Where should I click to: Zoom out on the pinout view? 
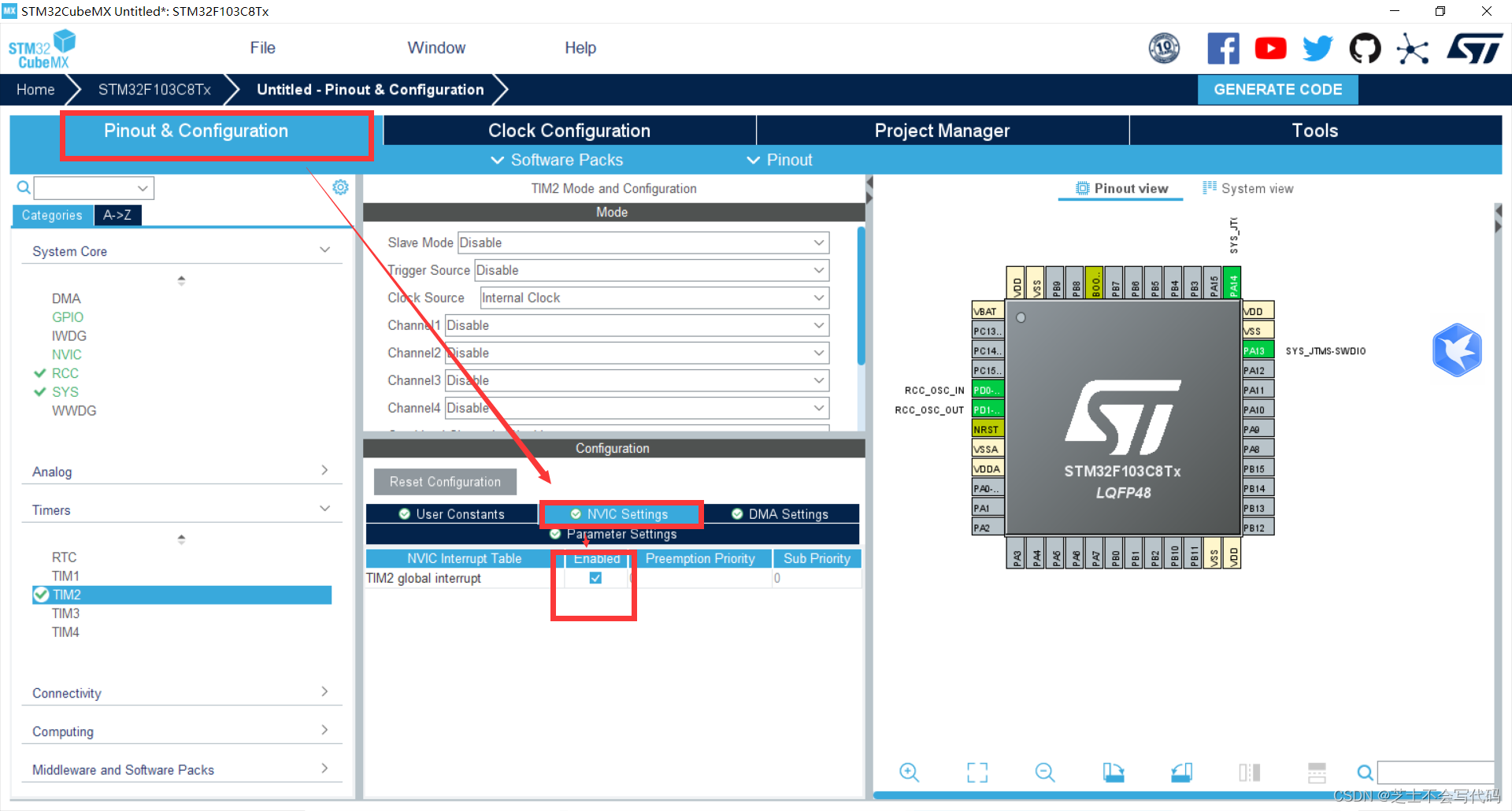[x=1044, y=772]
